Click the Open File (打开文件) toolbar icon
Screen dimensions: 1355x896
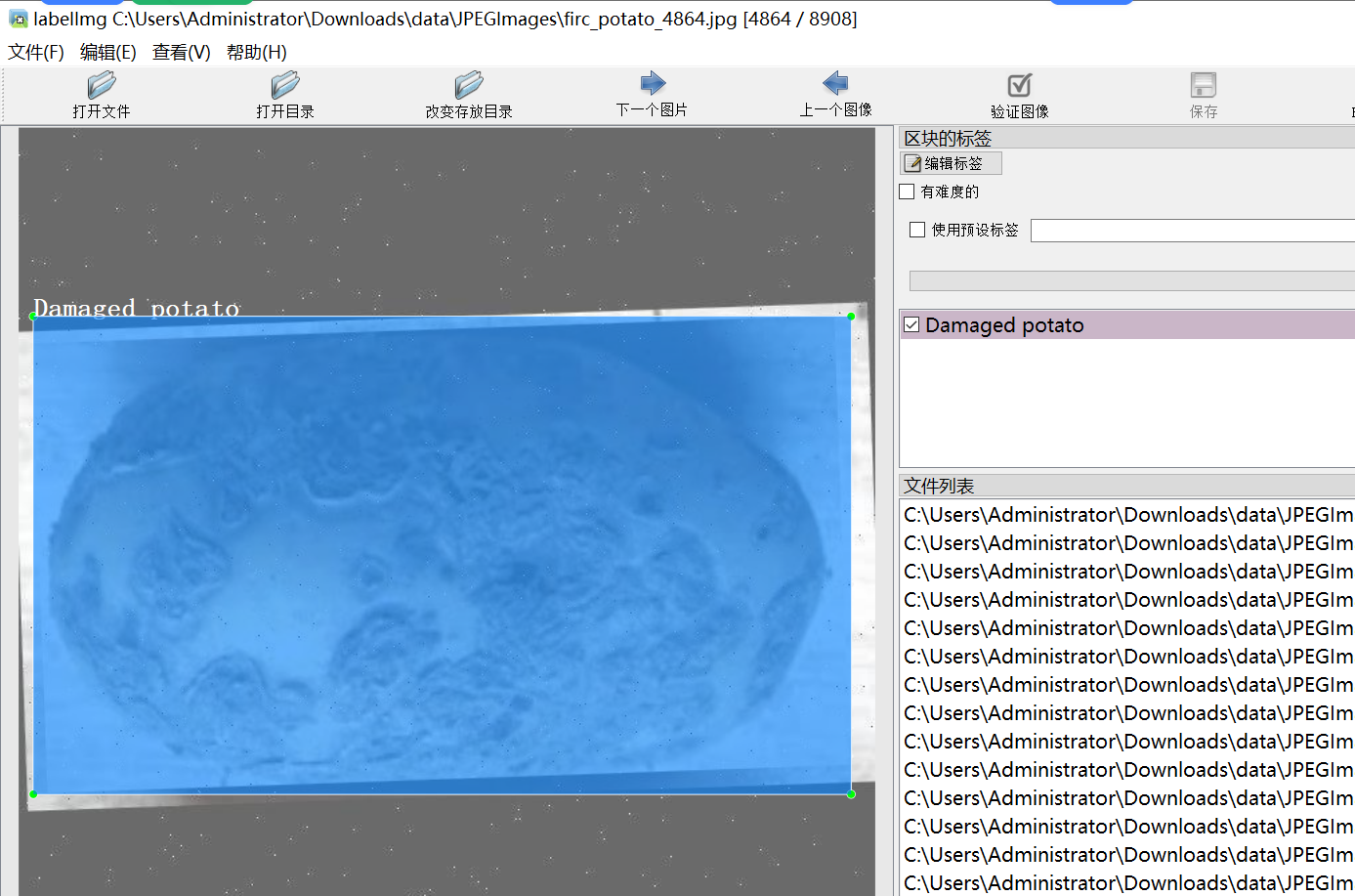102,85
